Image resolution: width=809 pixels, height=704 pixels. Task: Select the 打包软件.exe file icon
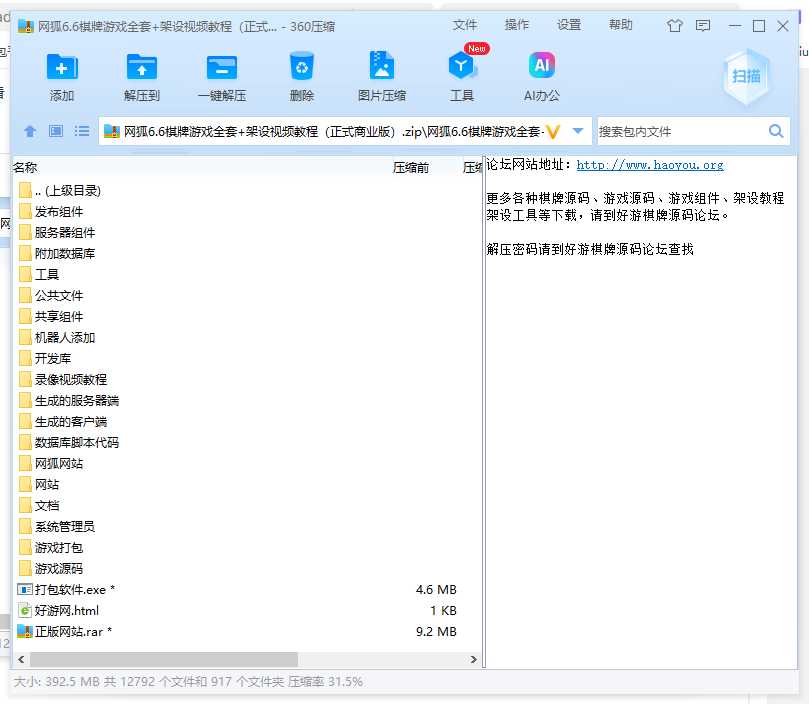coord(25,589)
